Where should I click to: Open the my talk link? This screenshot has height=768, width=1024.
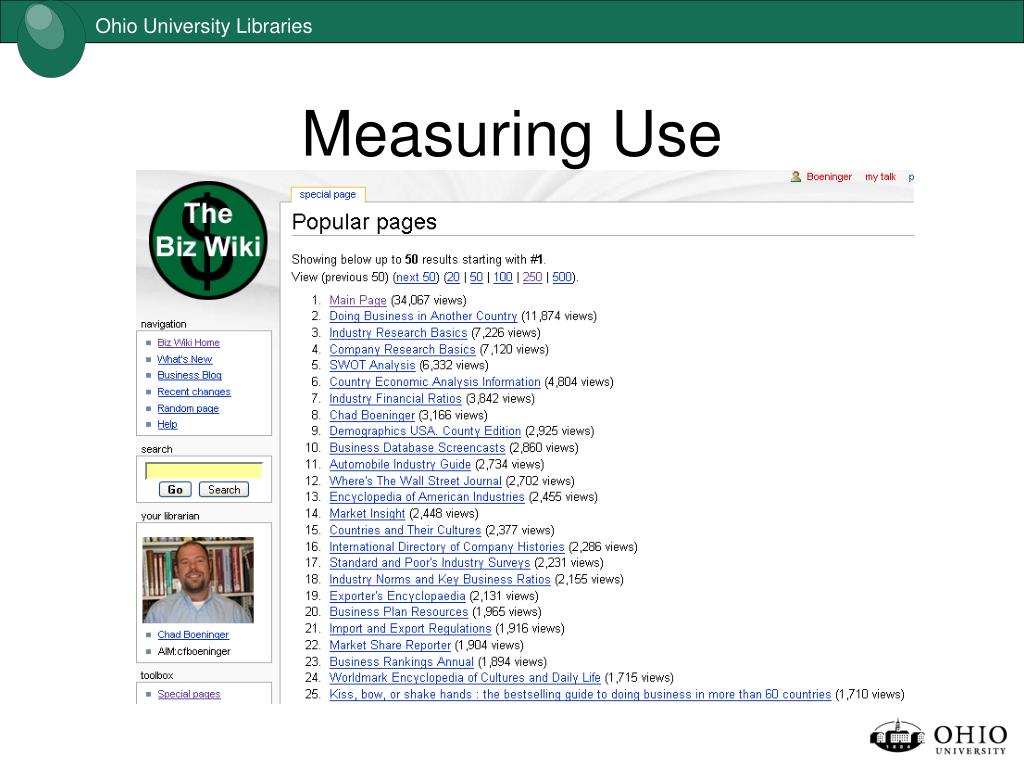coord(880,176)
